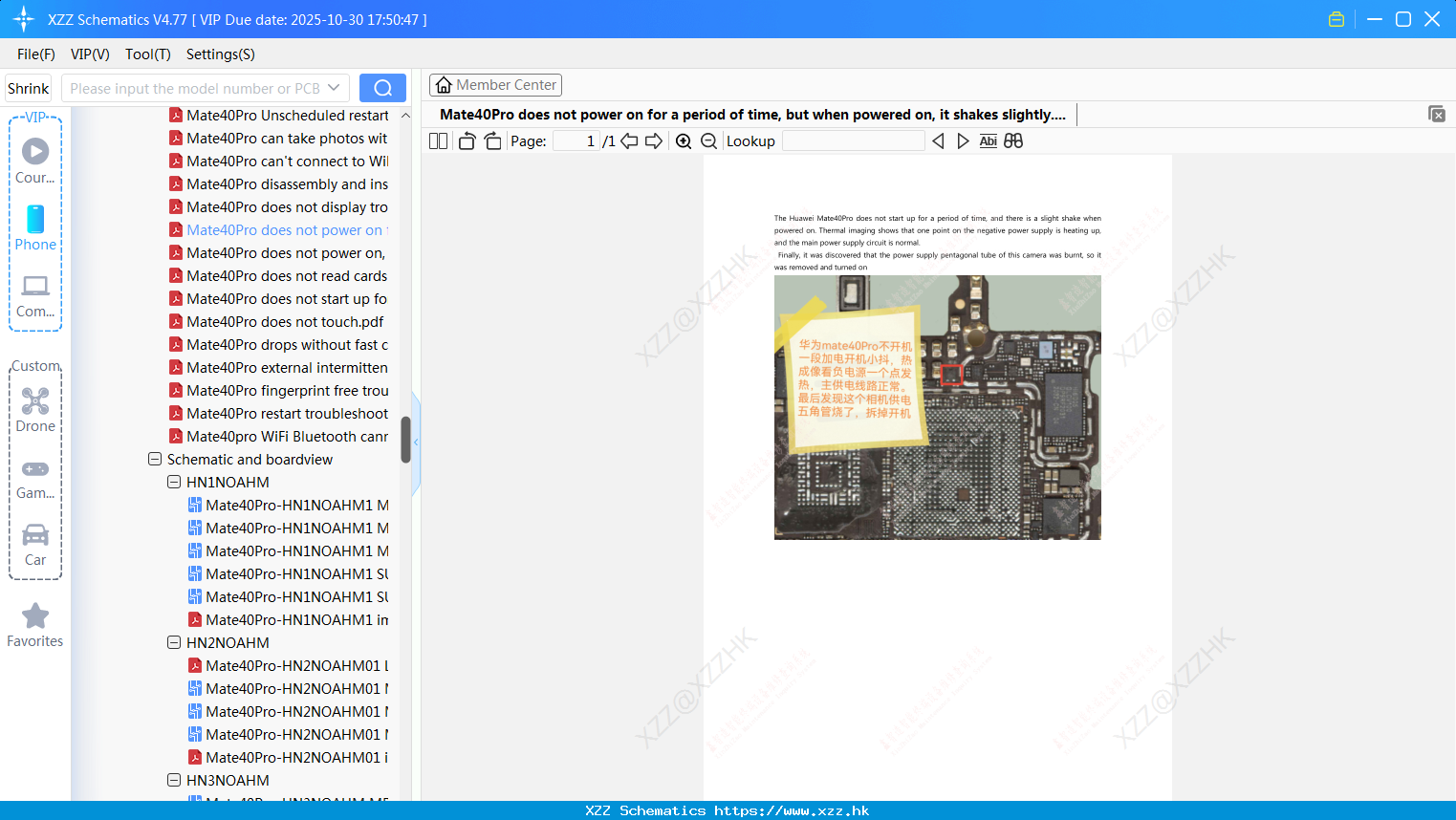The width and height of the screenshot is (1456, 820).
Task: Open Mate40Pro external intermittent file
Action: [x=279, y=367]
